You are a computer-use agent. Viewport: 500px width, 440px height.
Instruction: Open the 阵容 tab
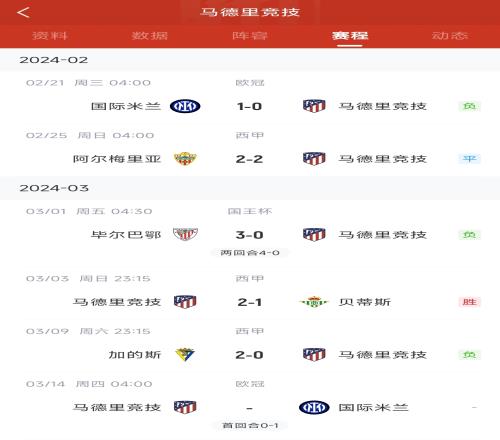250,36
